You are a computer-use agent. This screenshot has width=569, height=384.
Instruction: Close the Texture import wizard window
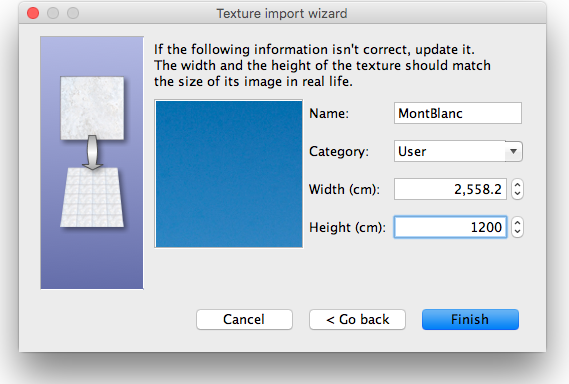coord(33,13)
